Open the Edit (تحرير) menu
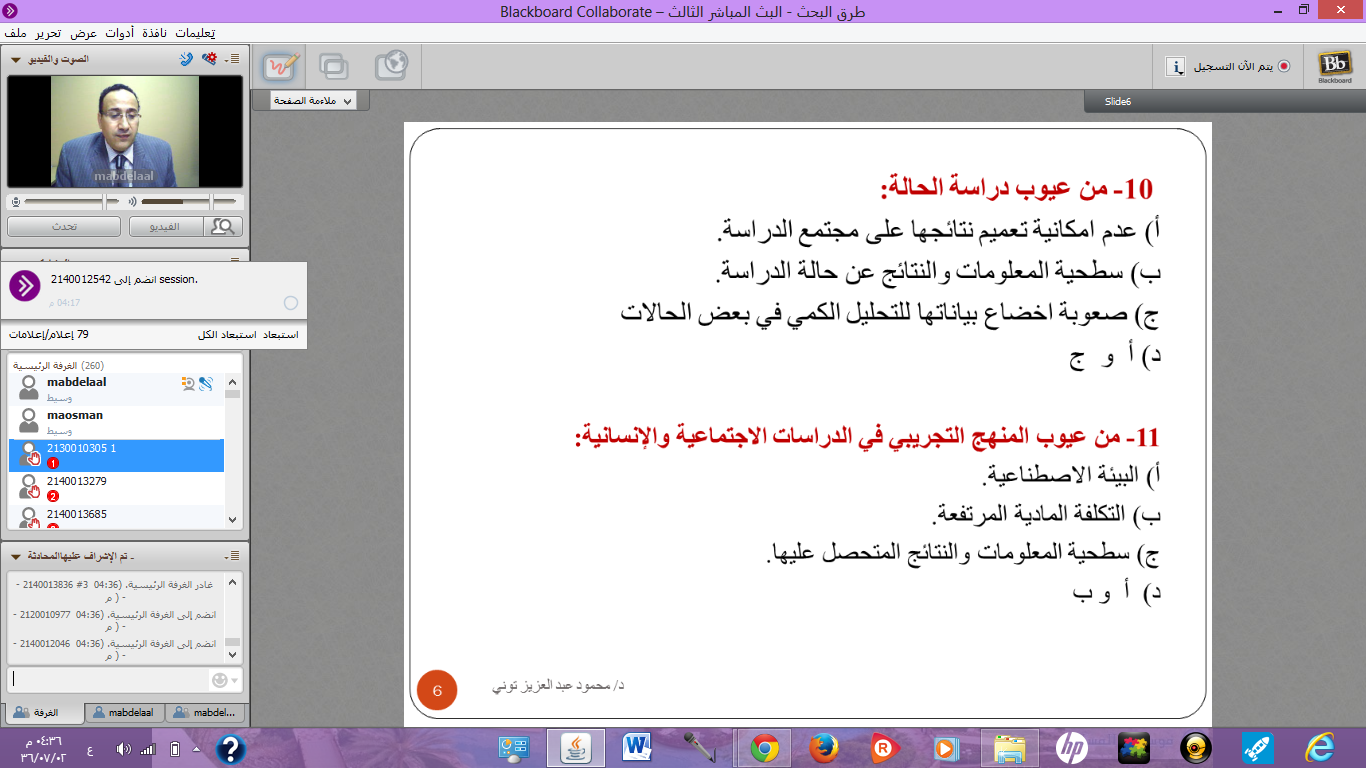1366x768 pixels. (50, 33)
